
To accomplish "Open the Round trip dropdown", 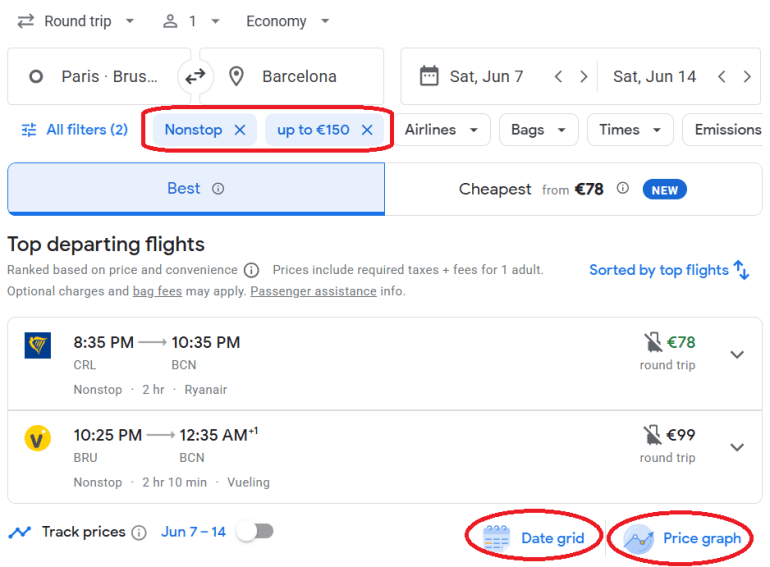I will coord(77,21).
